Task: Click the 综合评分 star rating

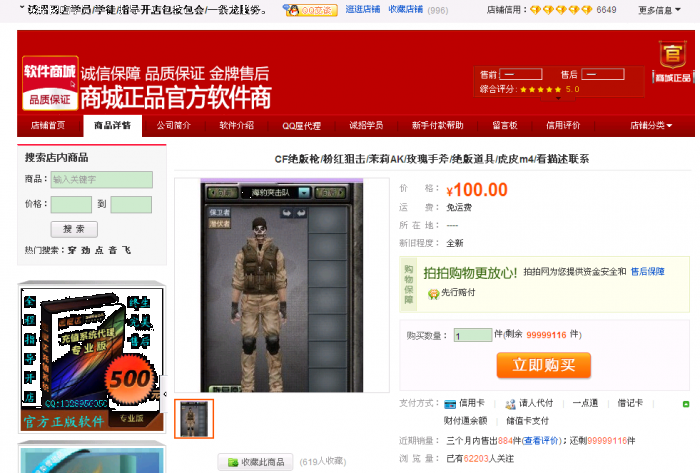Action: click(x=541, y=89)
